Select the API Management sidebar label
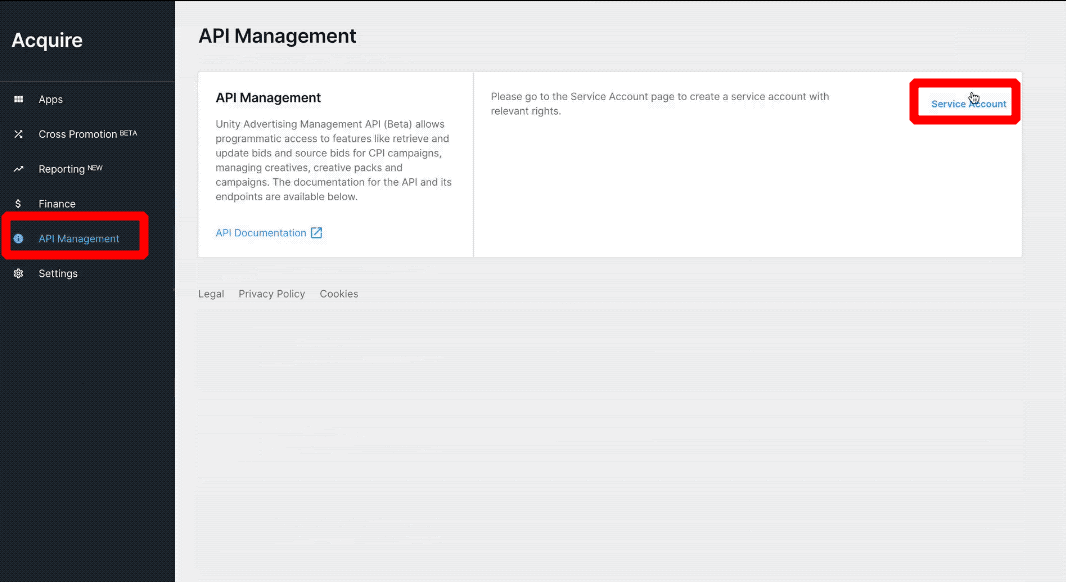The image size is (1066, 582). point(79,239)
